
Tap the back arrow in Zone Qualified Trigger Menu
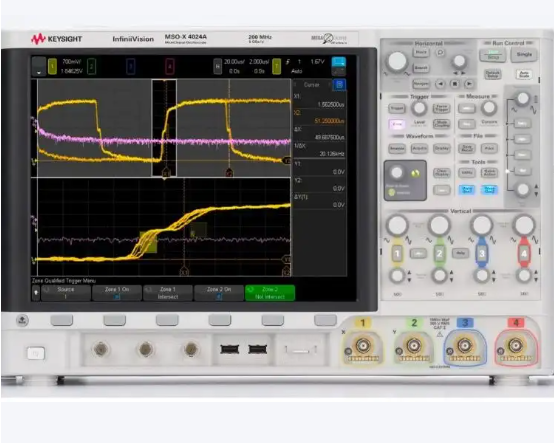36,293
